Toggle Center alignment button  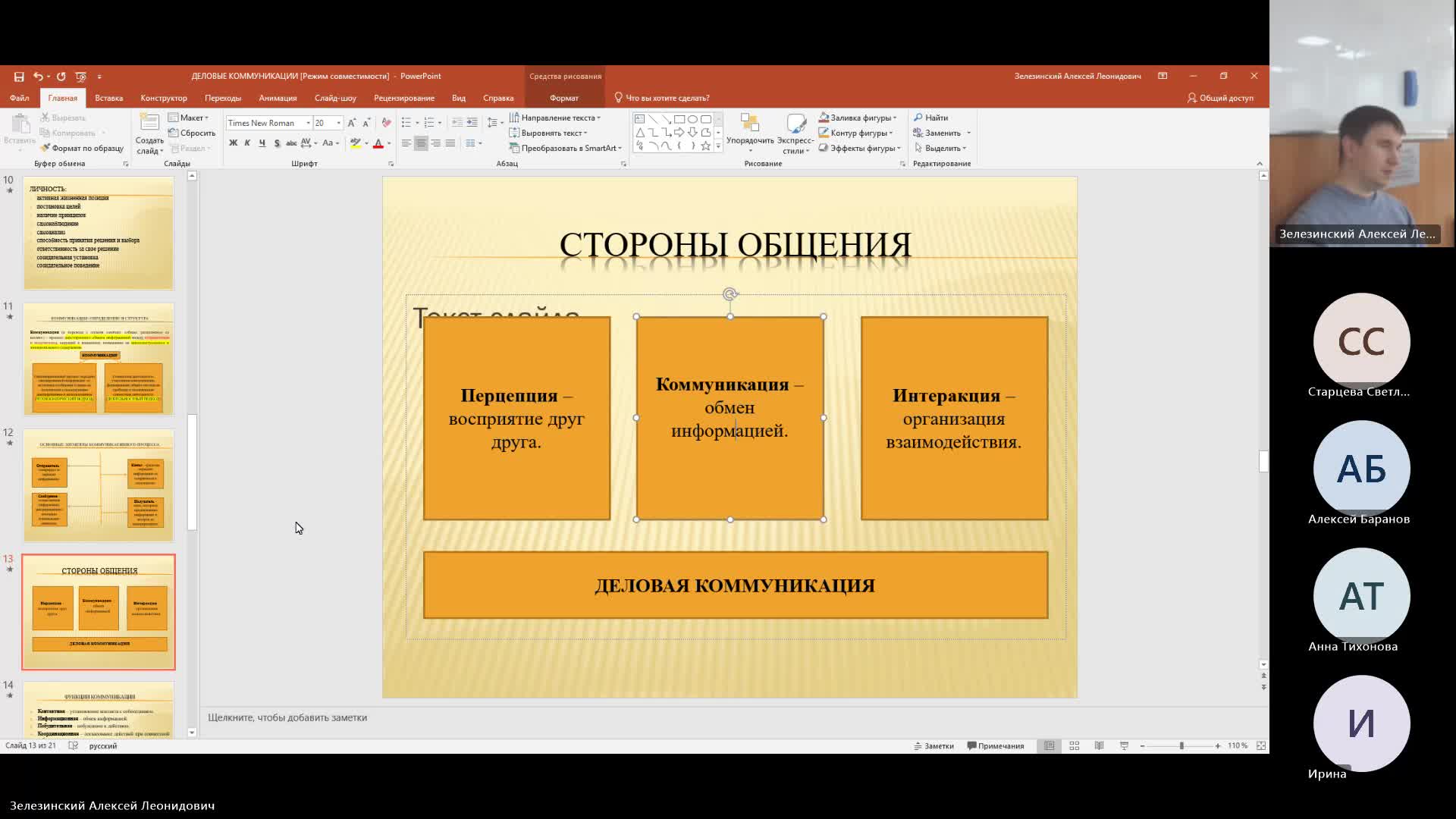pos(421,143)
